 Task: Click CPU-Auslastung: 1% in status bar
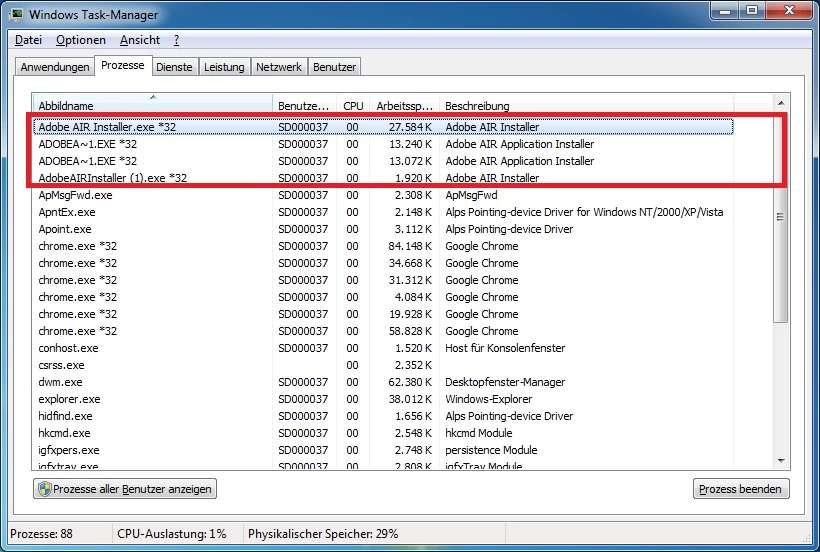click(x=172, y=534)
